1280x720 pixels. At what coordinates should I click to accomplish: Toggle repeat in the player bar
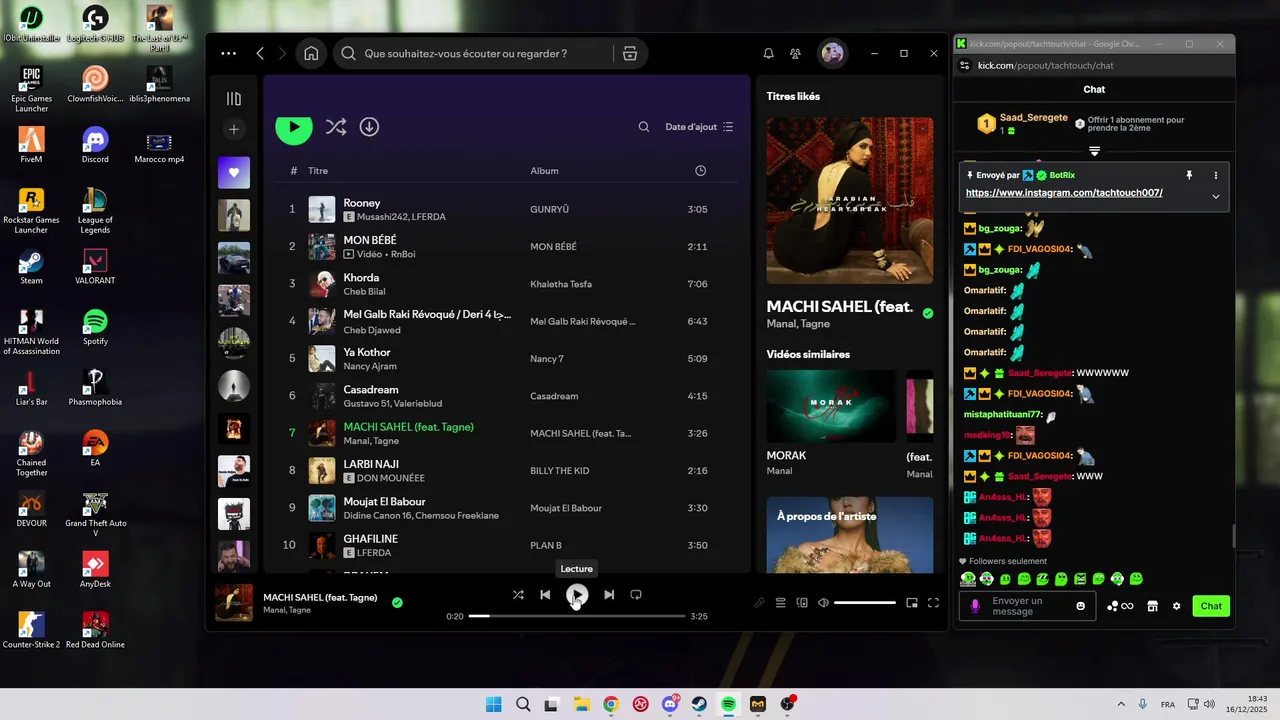(x=636, y=595)
